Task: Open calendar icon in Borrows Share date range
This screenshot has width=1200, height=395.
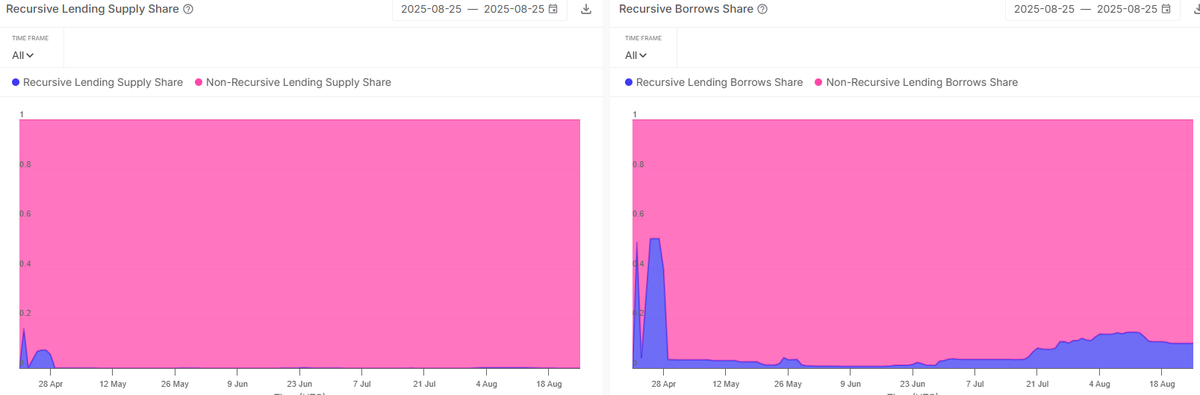Action: coord(1166,9)
